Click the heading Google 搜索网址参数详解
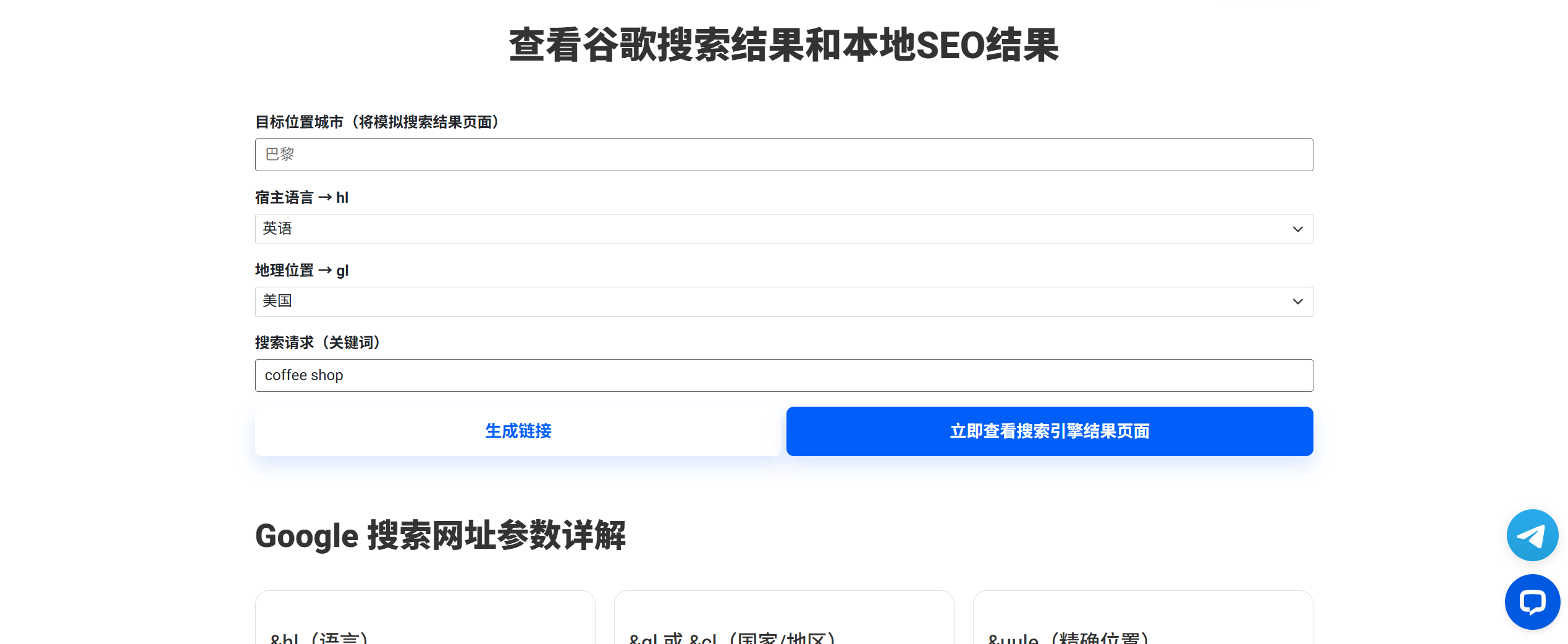This screenshot has height=644, width=1568. pyautogui.click(x=440, y=535)
